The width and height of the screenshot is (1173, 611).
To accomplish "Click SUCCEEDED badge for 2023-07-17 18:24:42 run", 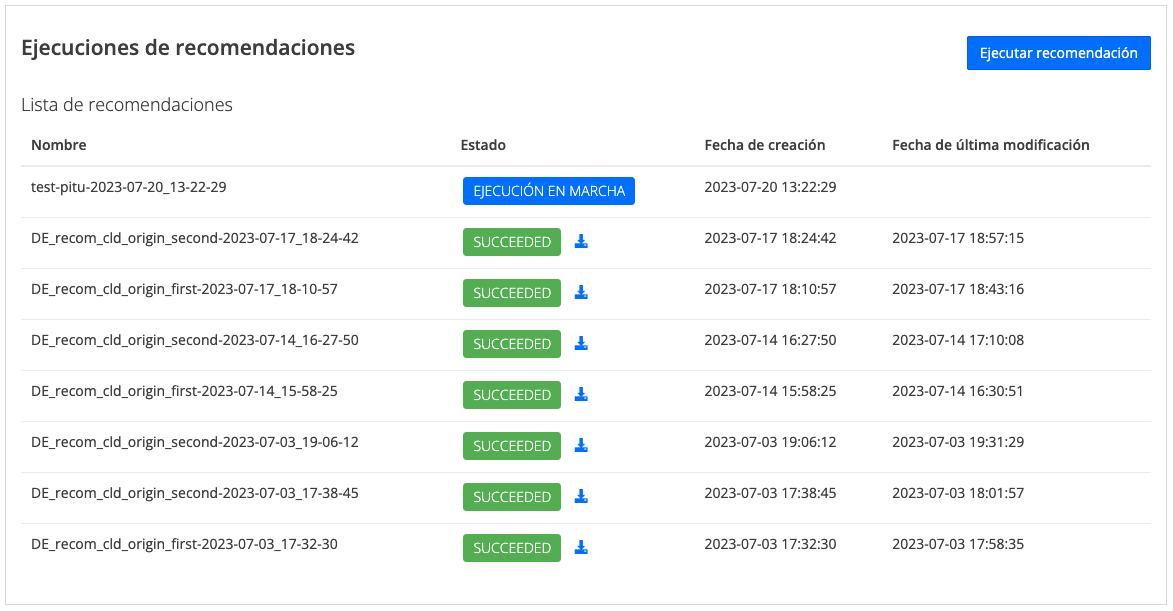I will [x=511, y=242].
